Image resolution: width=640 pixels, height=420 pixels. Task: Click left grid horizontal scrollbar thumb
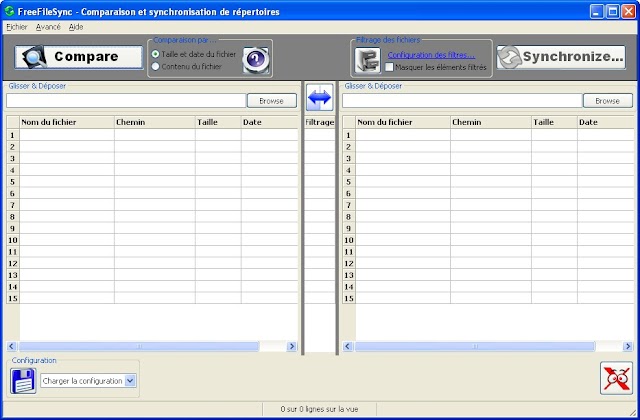point(139,347)
